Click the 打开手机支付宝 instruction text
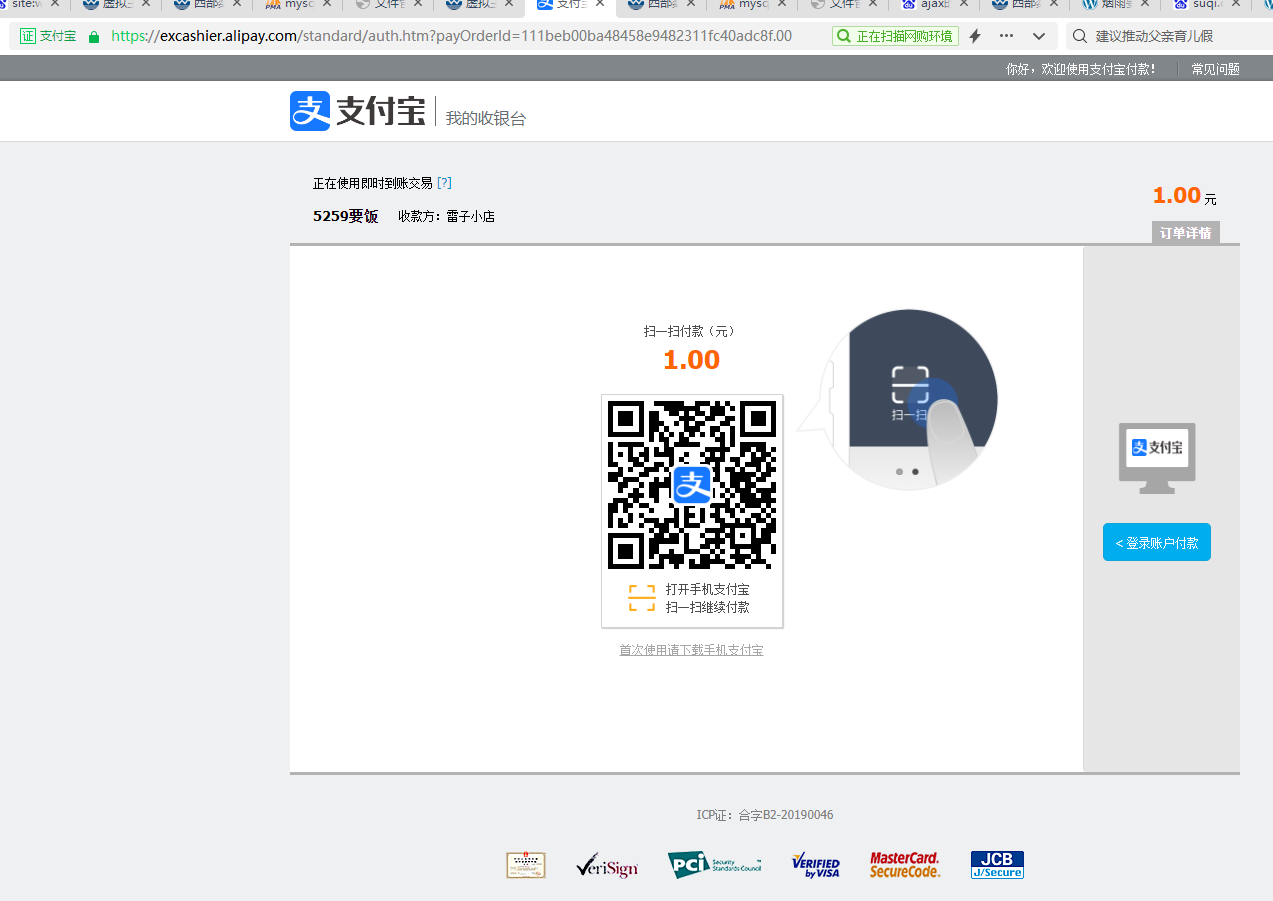This screenshot has height=901, width=1273. pos(707,590)
